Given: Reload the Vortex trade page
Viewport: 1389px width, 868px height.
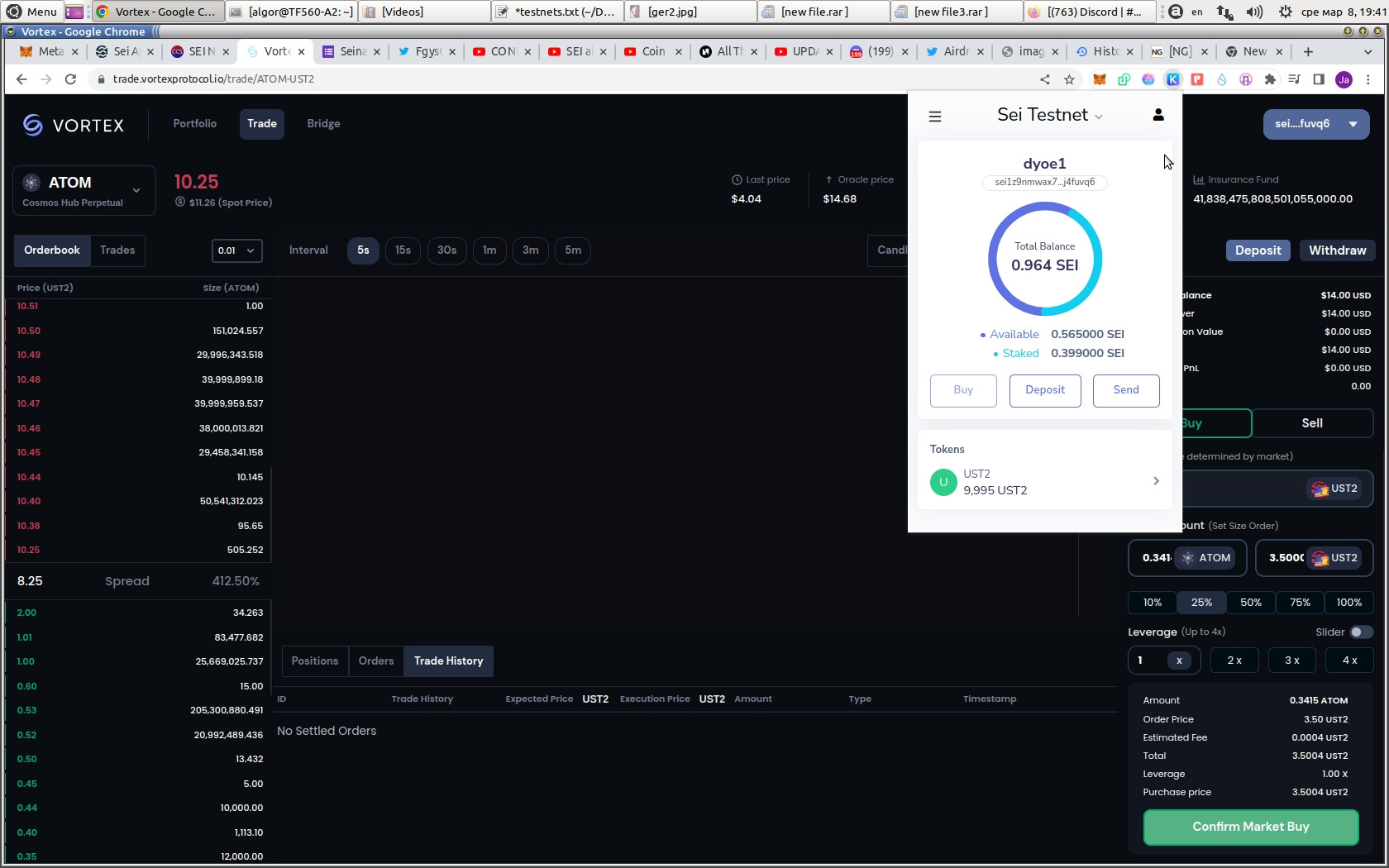Looking at the screenshot, I should (x=71, y=79).
